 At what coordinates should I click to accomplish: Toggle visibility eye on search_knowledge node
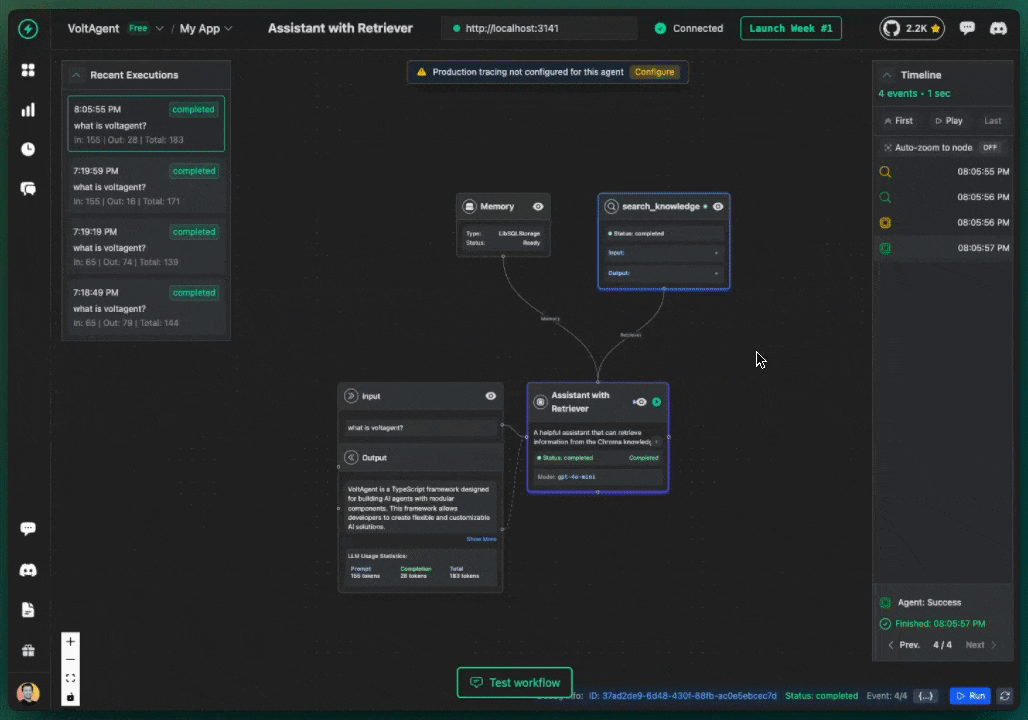click(x=718, y=207)
